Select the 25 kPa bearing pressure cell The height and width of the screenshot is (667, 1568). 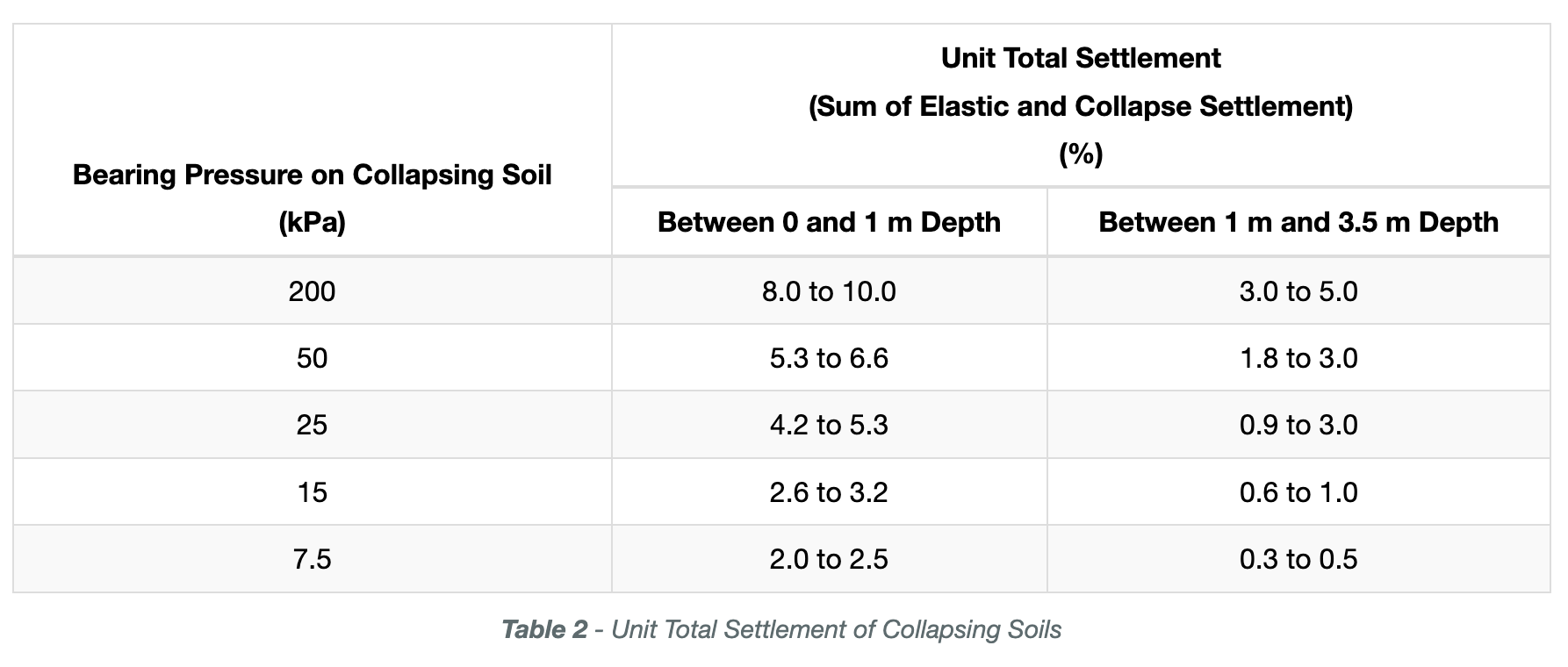click(x=312, y=425)
